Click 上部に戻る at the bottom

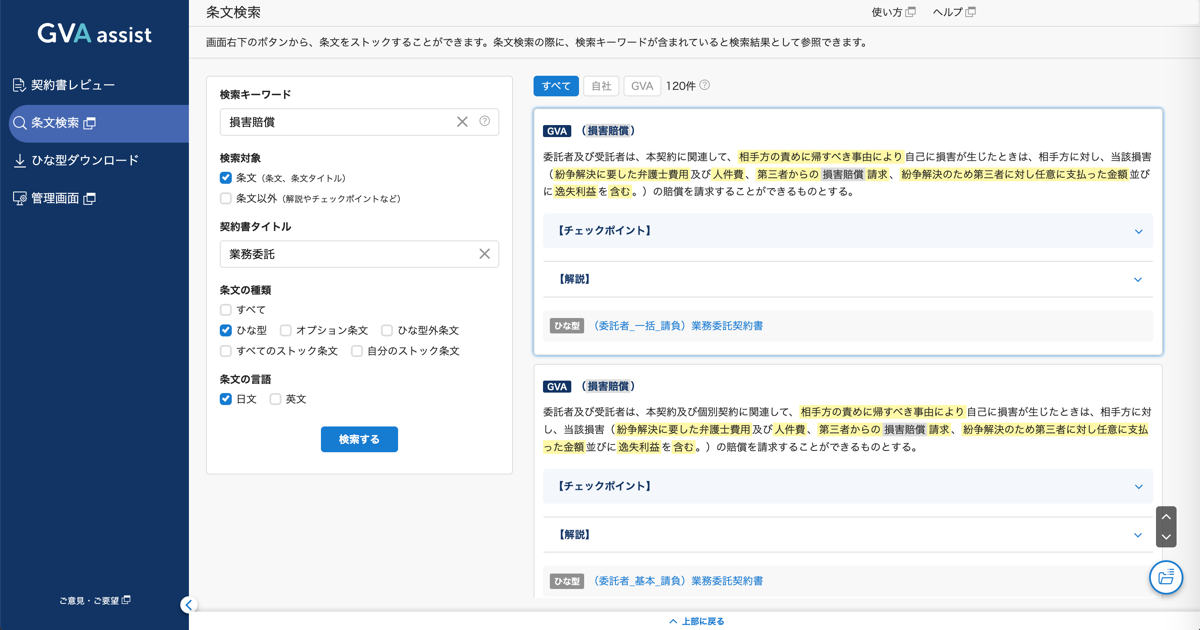point(697,621)
